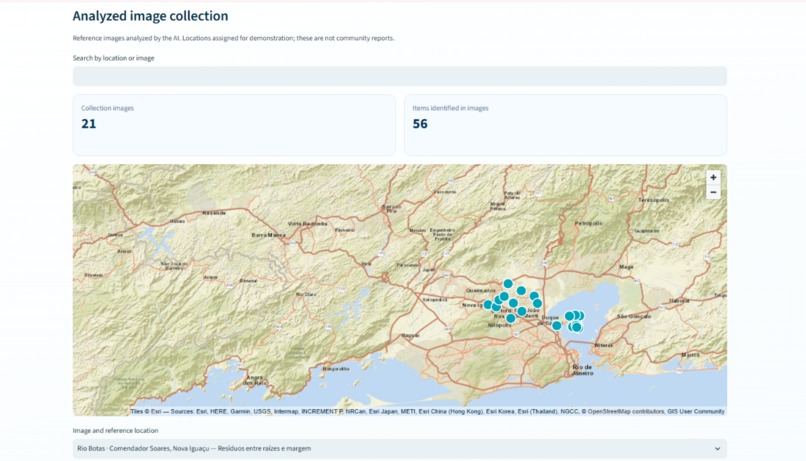806x461 pixels.
Task: Click the northernmost teal marker above Queimados
Action: [508, 284]
